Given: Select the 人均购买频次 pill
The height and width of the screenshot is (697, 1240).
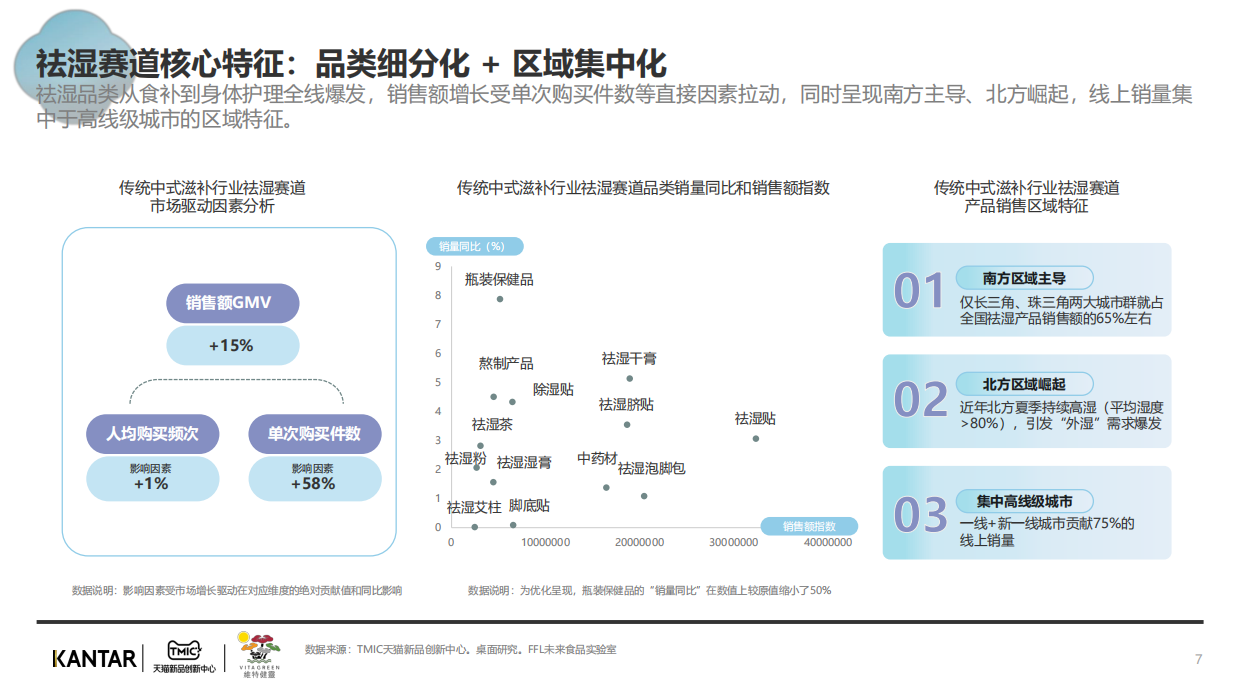Looking at the screenshot, I should pyautogui.click(x=153, y=433).
